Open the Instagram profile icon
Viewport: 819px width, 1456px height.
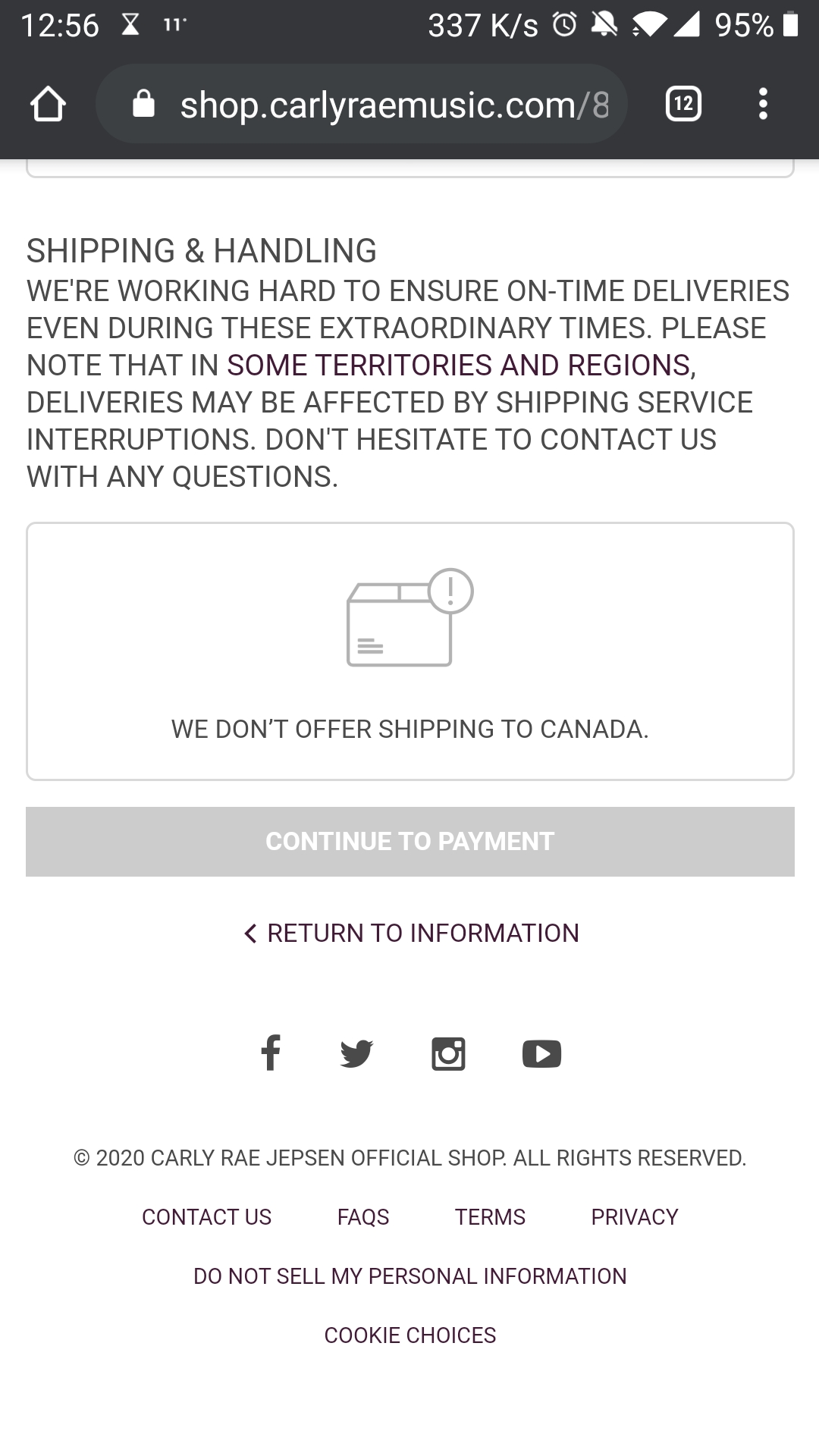[448, 1053]
